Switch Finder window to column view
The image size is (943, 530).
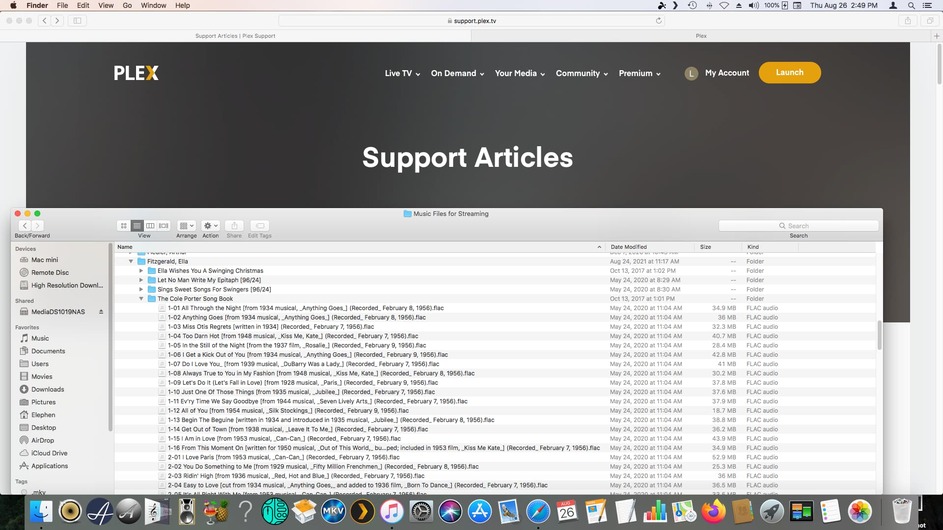150,226
